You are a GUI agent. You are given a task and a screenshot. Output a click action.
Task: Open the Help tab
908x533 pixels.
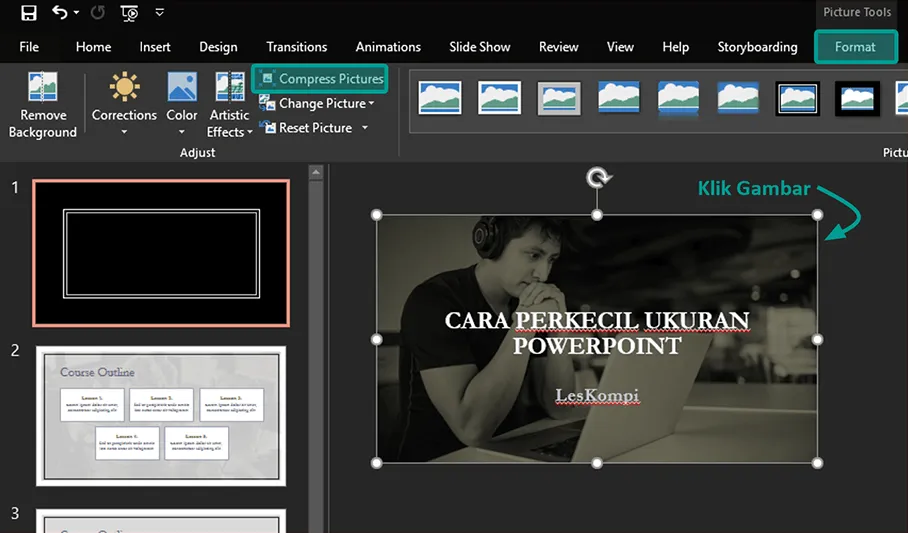(x=675, y=47)
